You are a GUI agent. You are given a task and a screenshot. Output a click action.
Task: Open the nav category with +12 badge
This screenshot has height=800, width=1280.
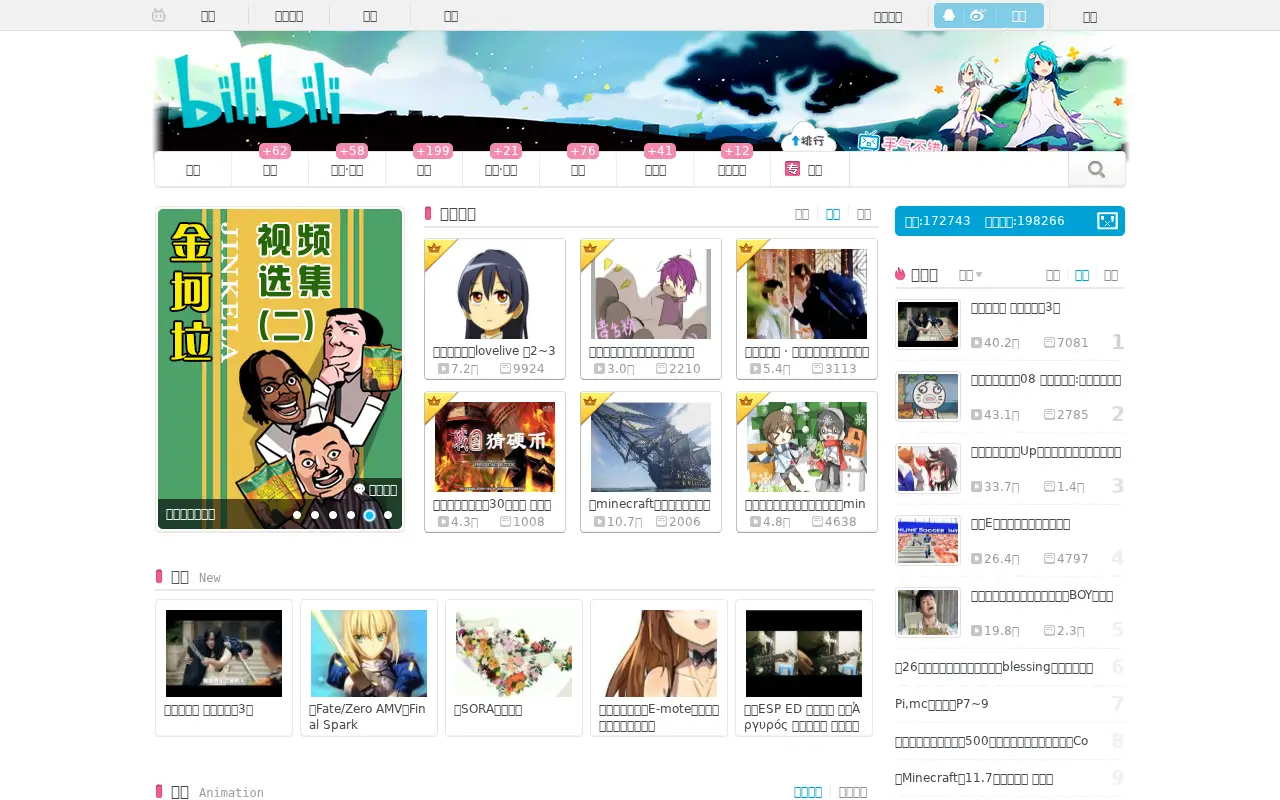[x=732, y=169]
